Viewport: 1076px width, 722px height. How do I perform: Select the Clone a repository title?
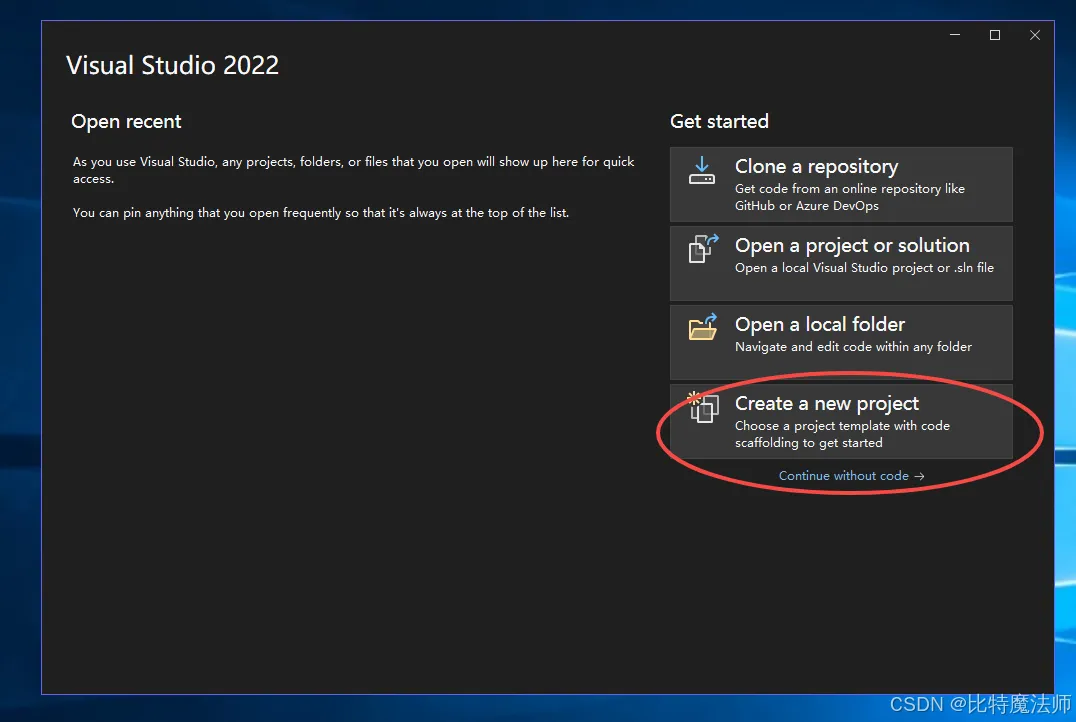(x=816, y=167)
